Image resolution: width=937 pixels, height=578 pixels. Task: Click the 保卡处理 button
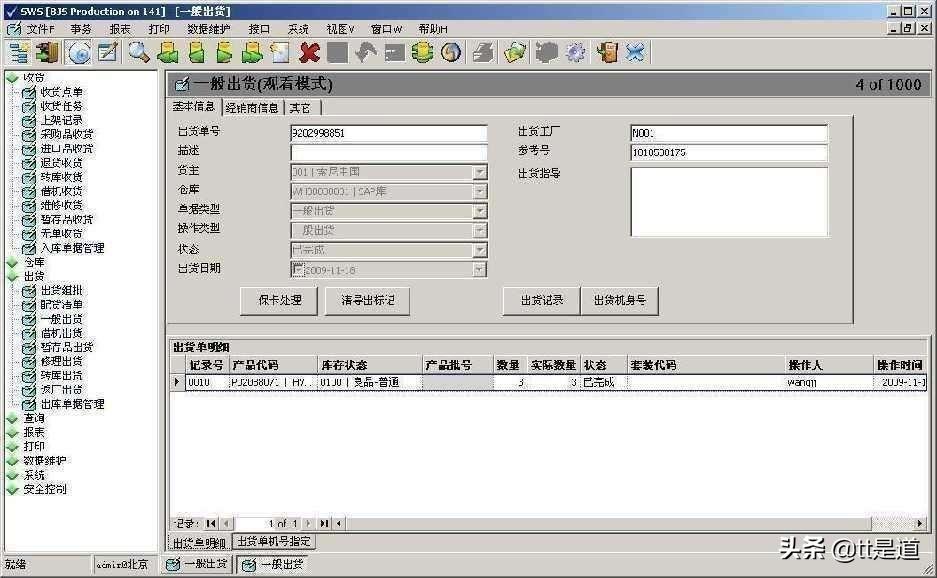coord(279,300)
